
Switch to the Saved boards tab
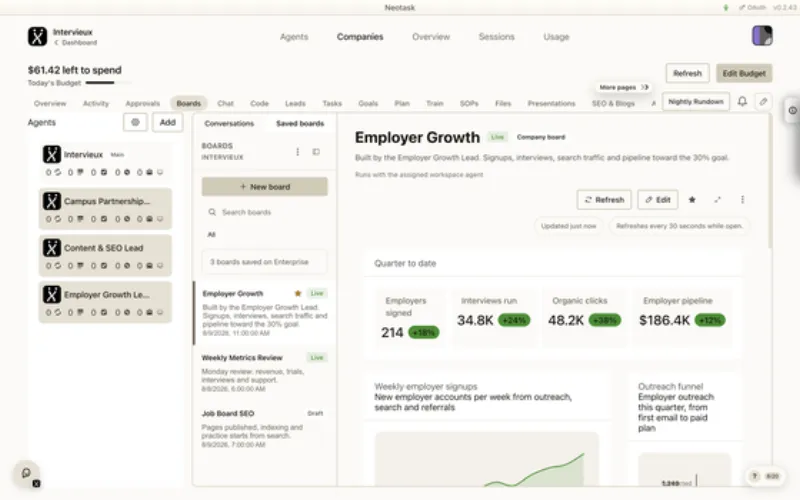[300, 123]
